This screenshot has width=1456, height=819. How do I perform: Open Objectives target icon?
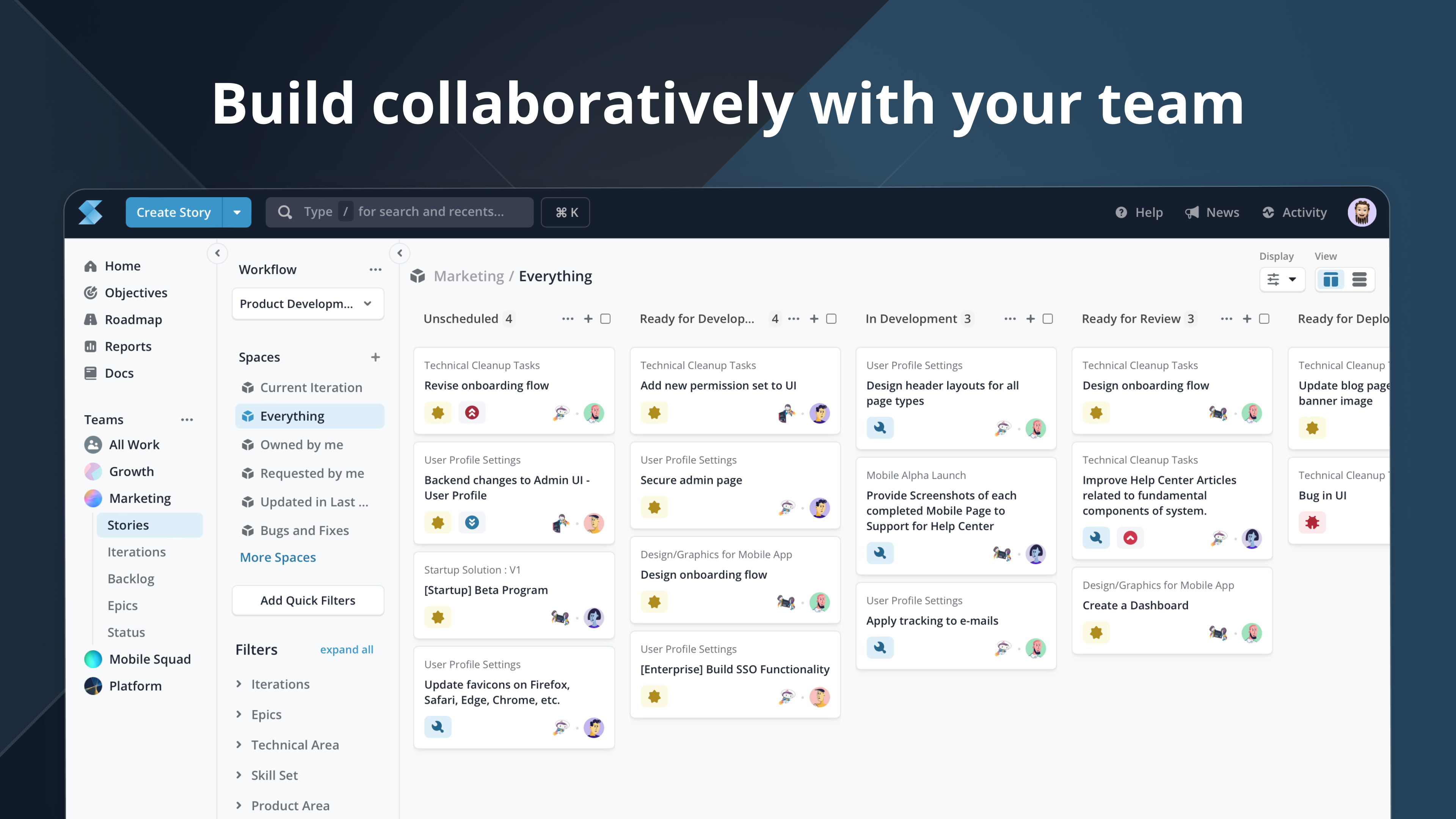coord(91,293)
